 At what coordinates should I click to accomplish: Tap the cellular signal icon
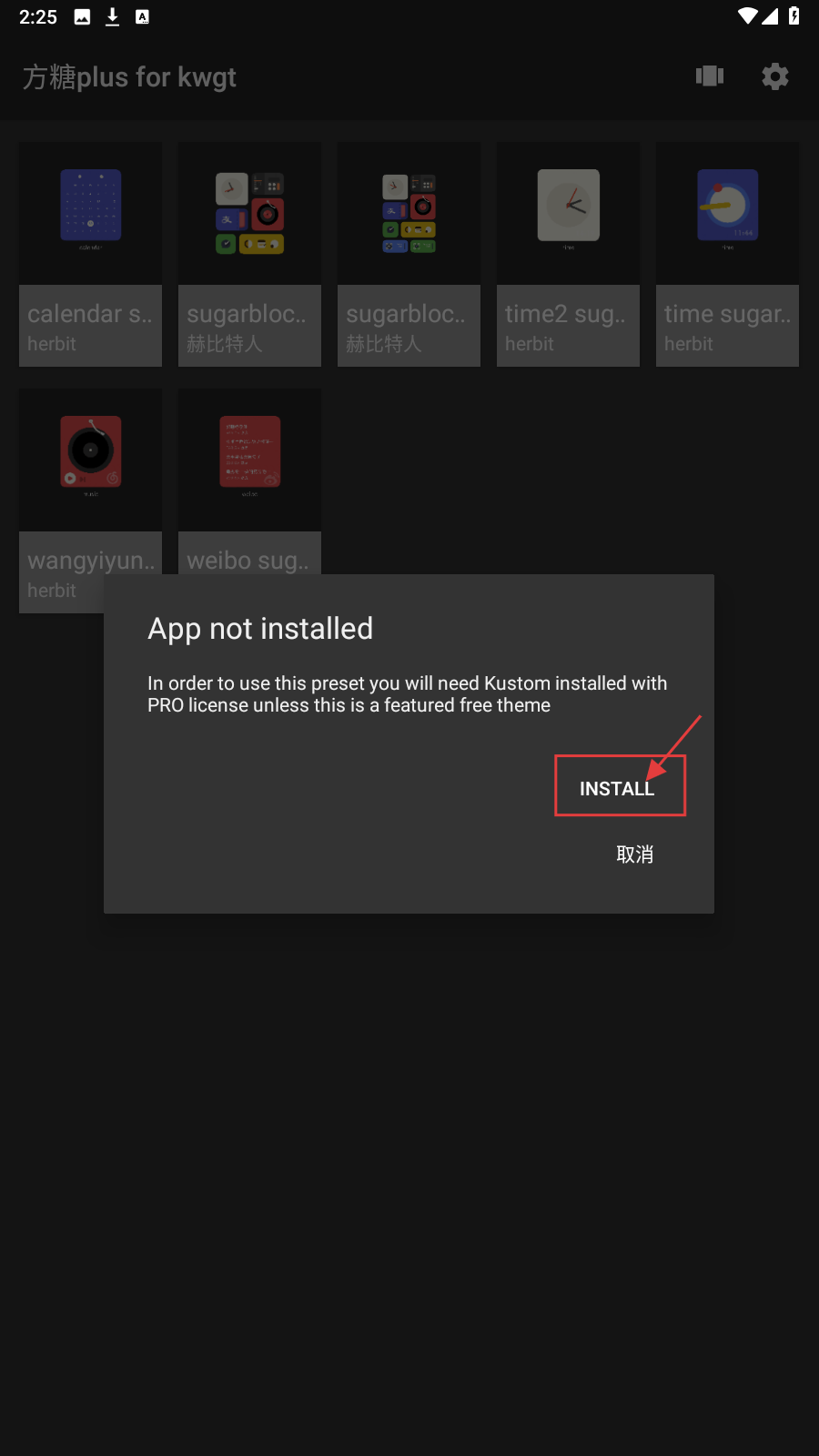[x=771, y=16]
